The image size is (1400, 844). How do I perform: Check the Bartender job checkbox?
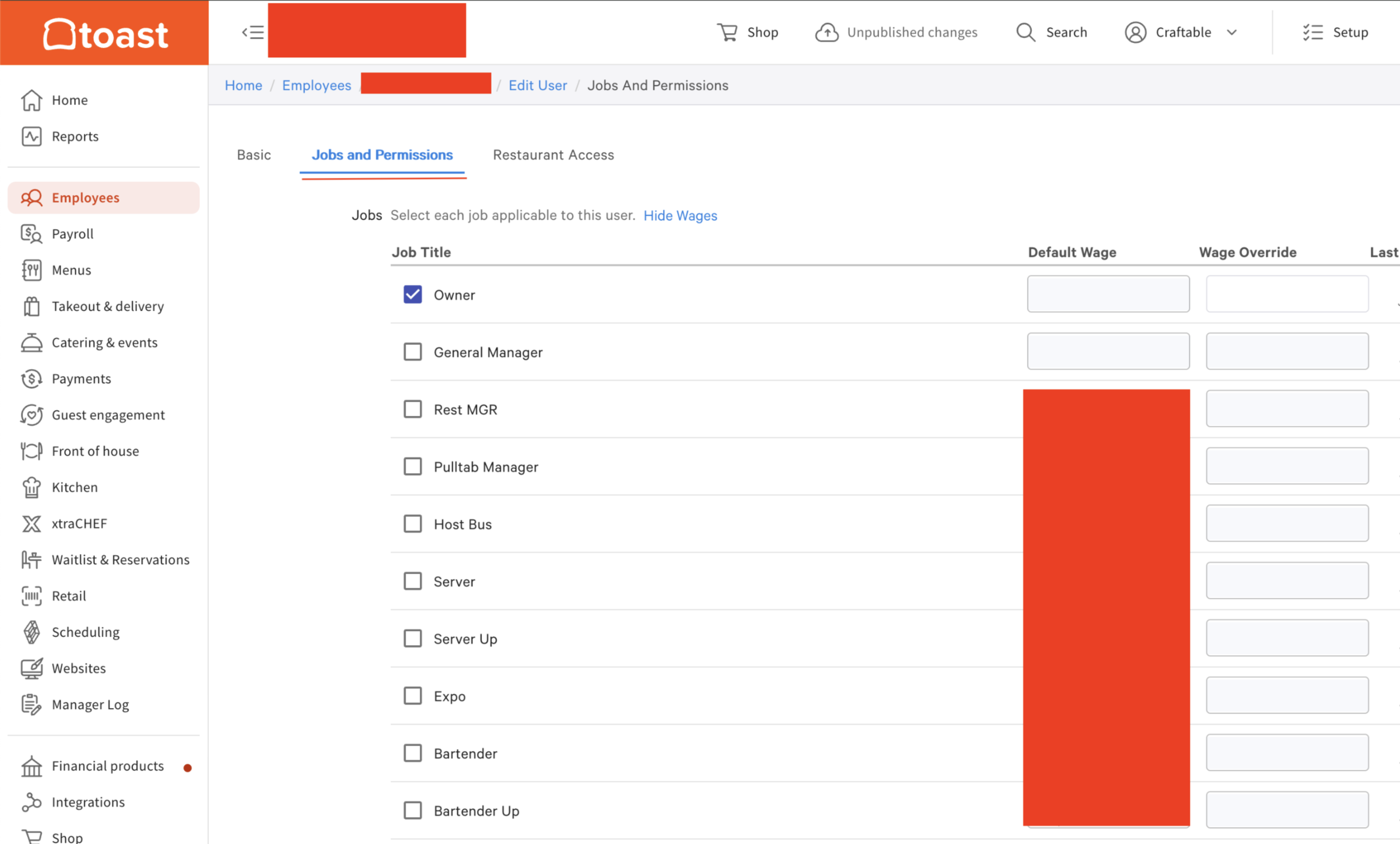pyautogui.click(x=412, y=754)
